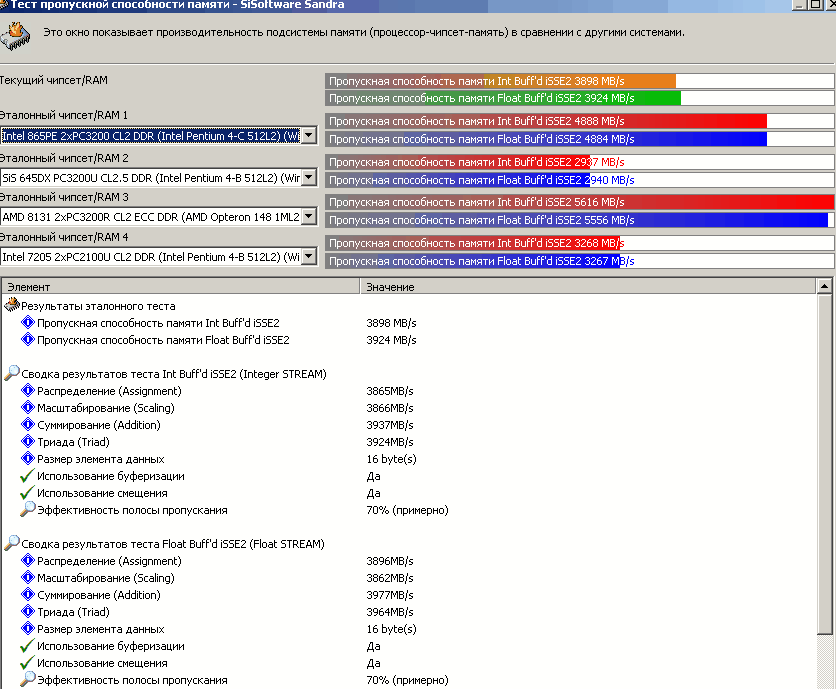Click the 'Значение' column header
Screen dimensions: 836x689
coord(588,286)
